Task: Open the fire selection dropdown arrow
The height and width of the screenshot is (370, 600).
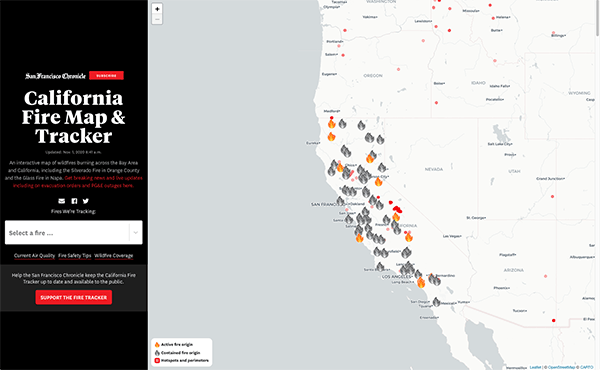Action: click(135, 232)
